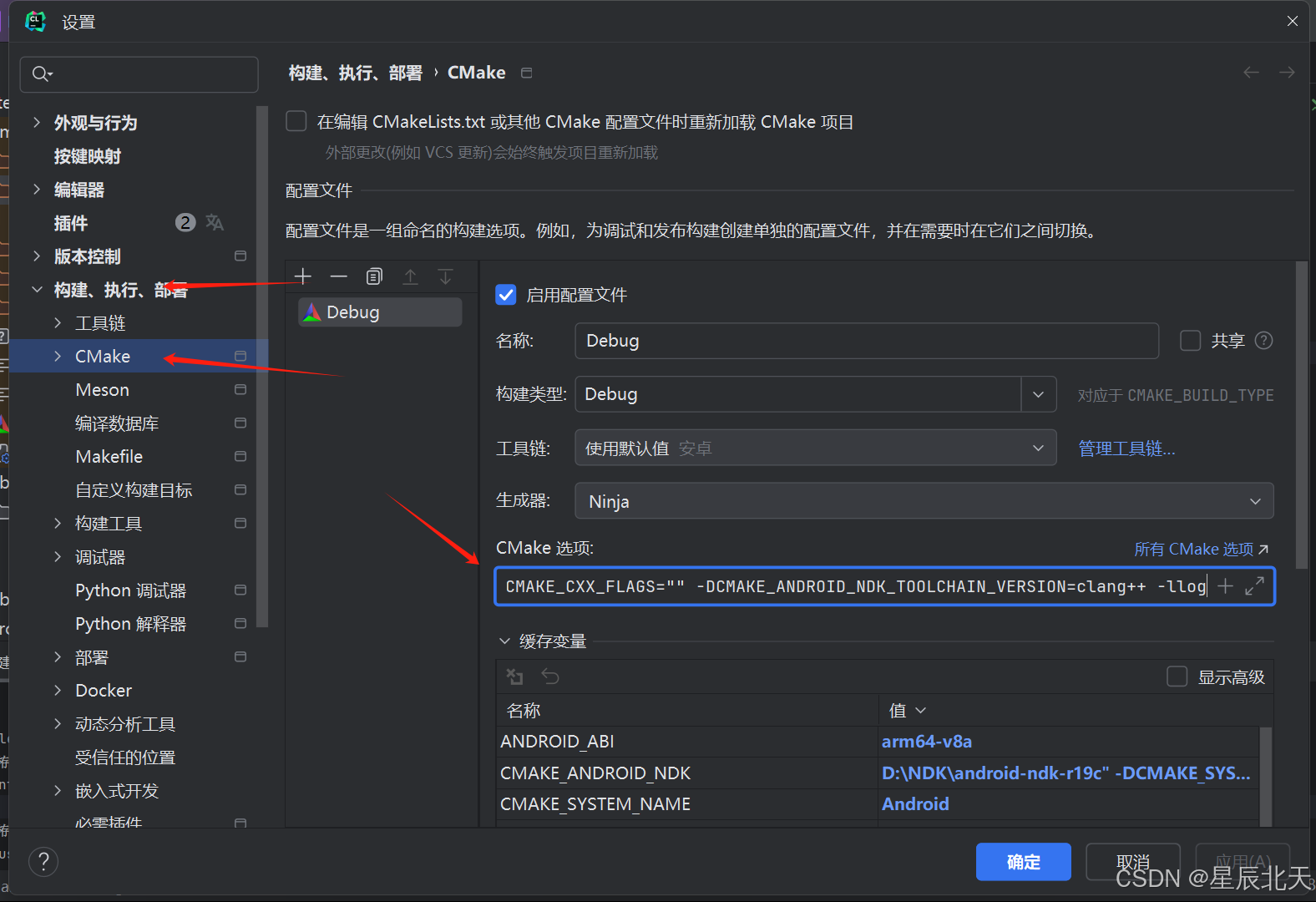Viewport: 1316px width, 902px height.
Task: Click 确定 button
Action: (x=1024, y=861)
